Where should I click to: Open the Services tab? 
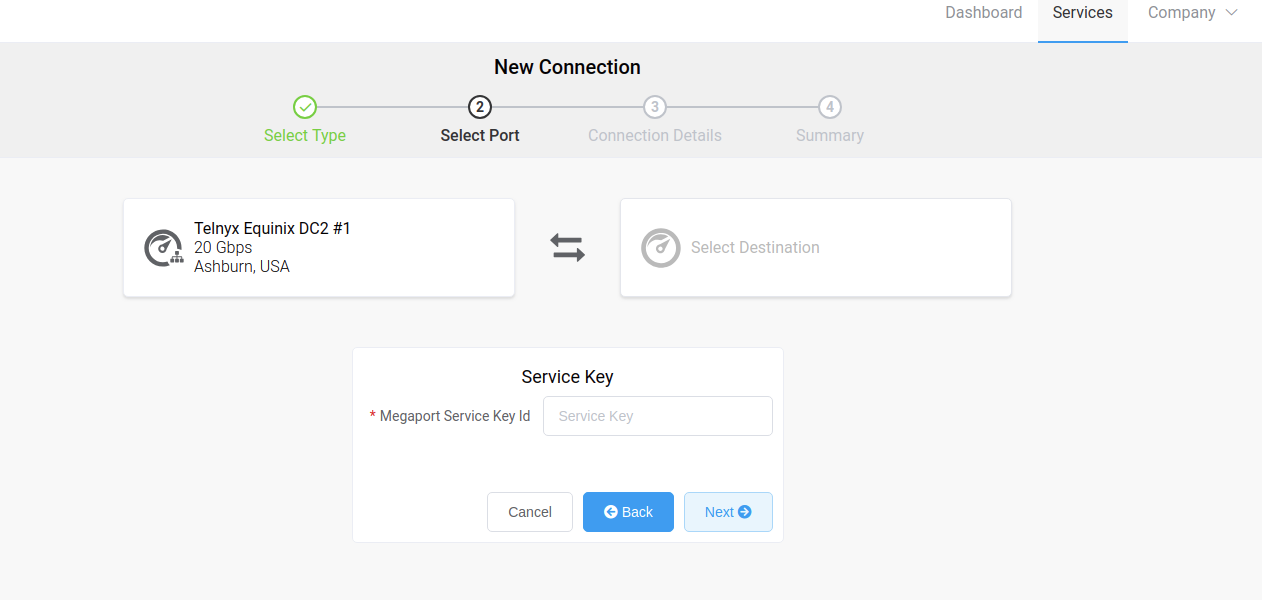point(1083,13)
